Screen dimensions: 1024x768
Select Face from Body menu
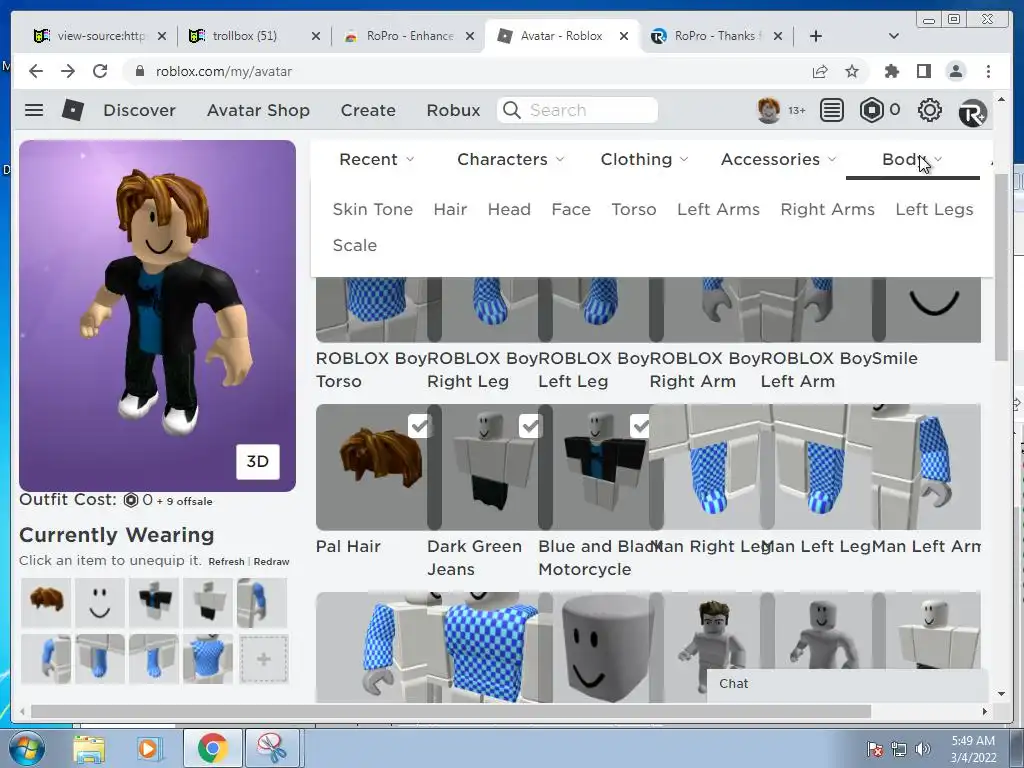coord(571,210)
